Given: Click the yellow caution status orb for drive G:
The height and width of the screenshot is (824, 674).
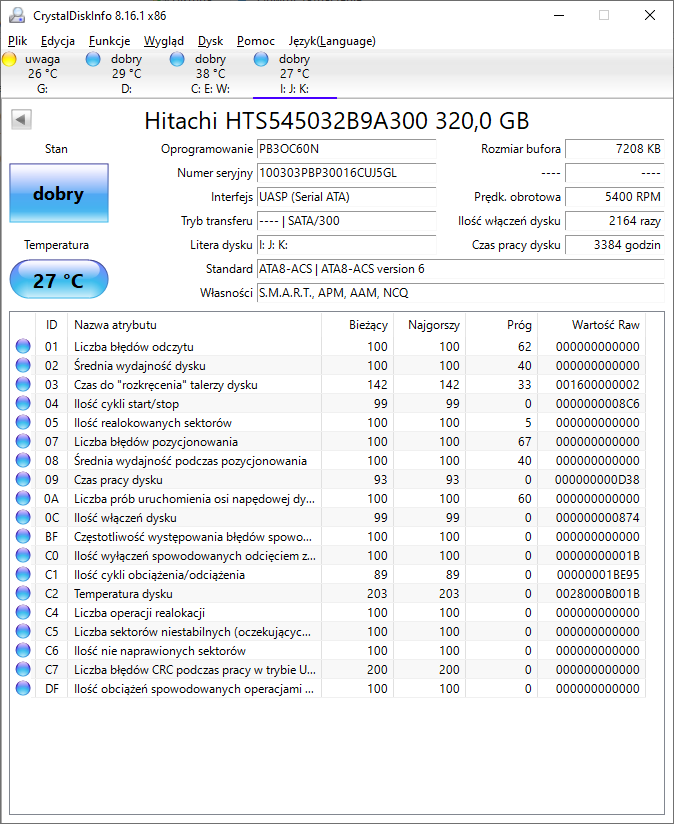Looking at the screenshot, I should [x=9, y=59].
